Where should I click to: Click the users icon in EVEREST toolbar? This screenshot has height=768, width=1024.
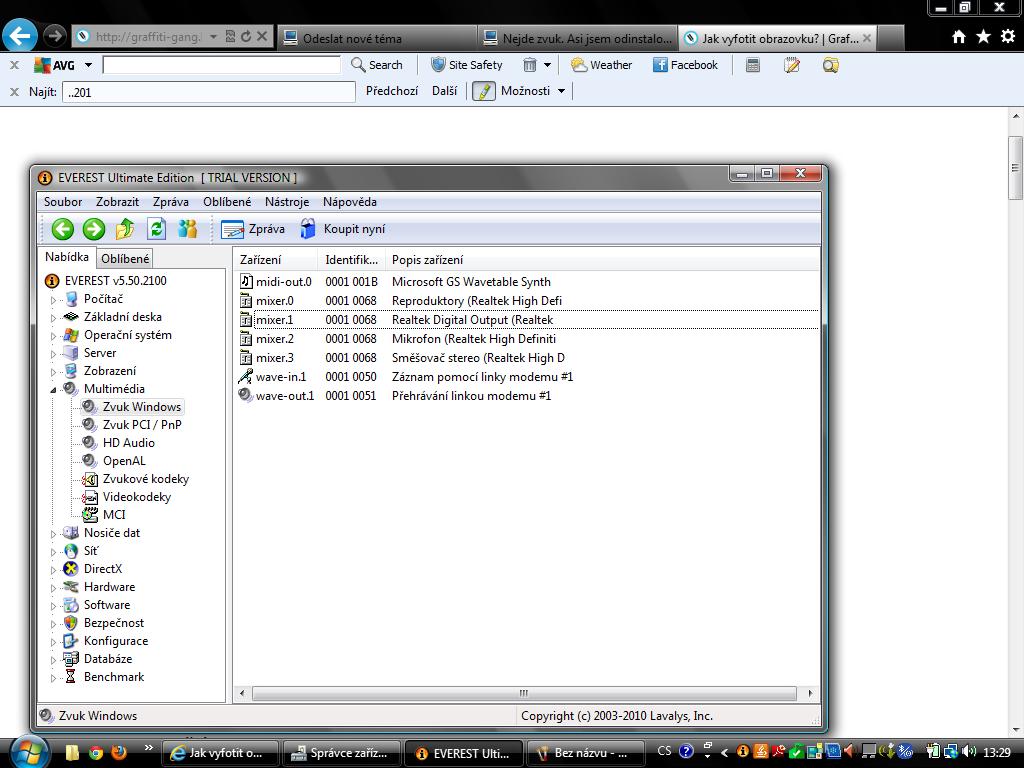[x=187, y=229]
